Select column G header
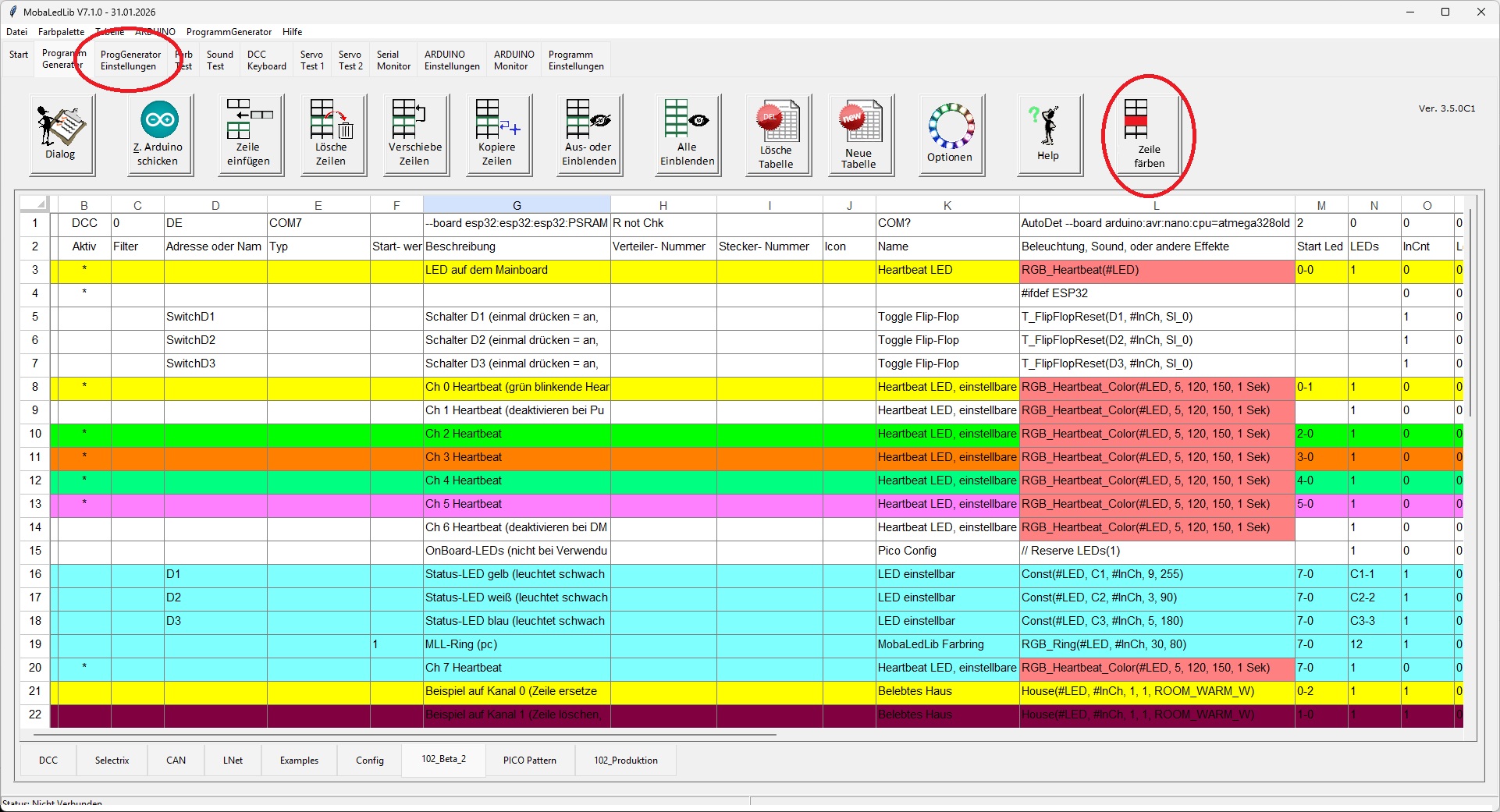Image resolution: width=1500 pixels, height=812 pixels. click(x=517, y=205)
